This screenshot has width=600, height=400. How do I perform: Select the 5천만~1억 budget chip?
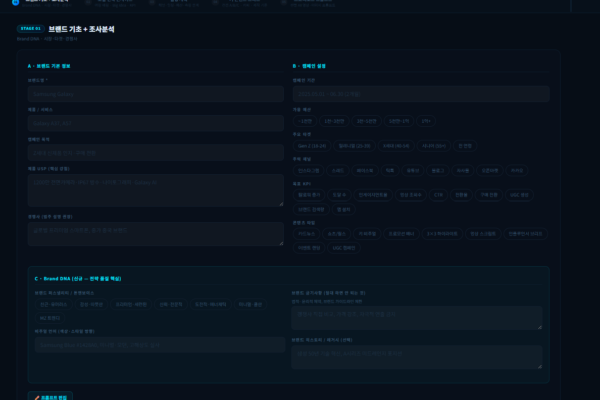click(399, 121)
